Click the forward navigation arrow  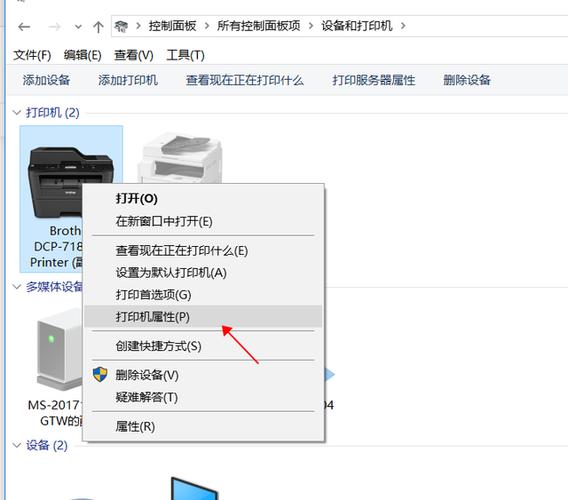point(54,26)
